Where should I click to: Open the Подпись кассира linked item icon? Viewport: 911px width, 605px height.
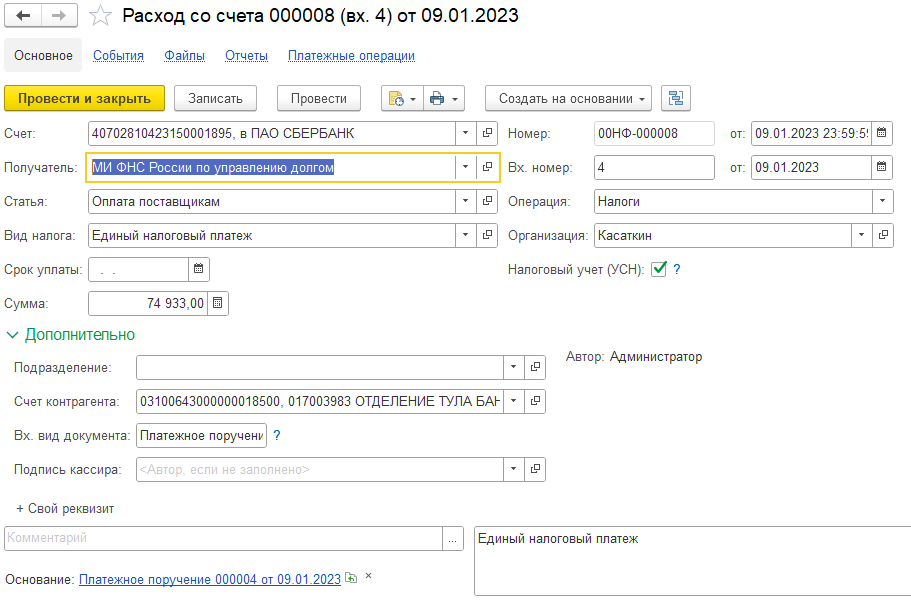click(535, 469)
